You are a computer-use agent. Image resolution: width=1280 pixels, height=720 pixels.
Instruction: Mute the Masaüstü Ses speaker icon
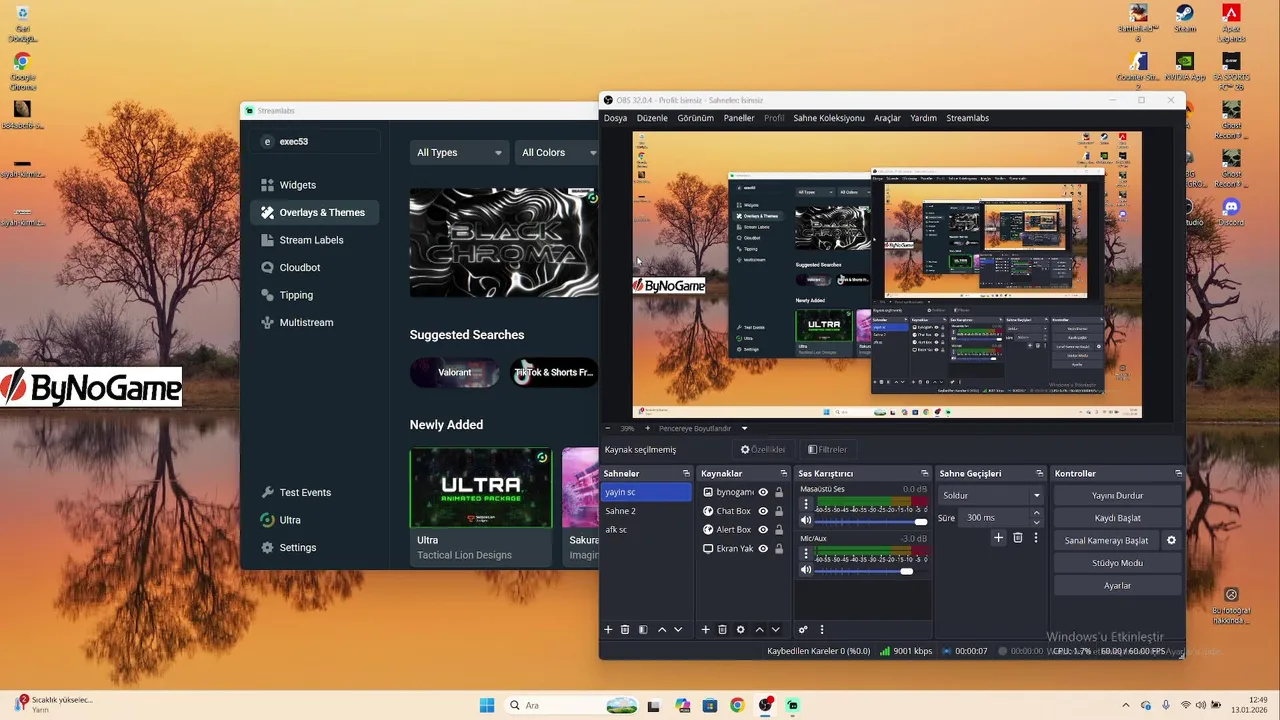coord(806,521)
